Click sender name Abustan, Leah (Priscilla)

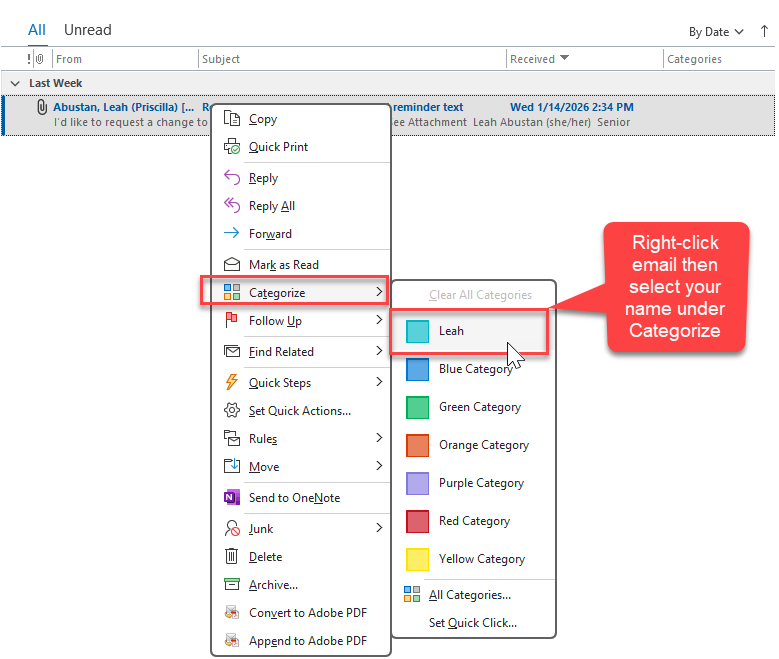pos(124,107)
